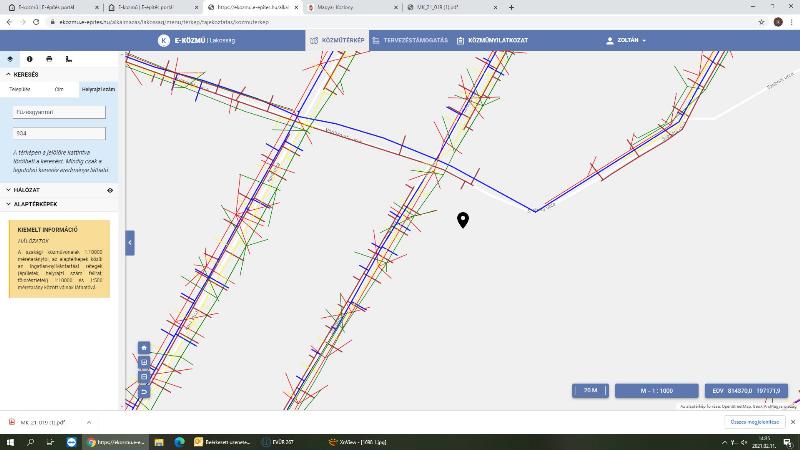This screenshot has height=450, width=800.
Task: Click the zoom-in map button
Action: point(144,362)
